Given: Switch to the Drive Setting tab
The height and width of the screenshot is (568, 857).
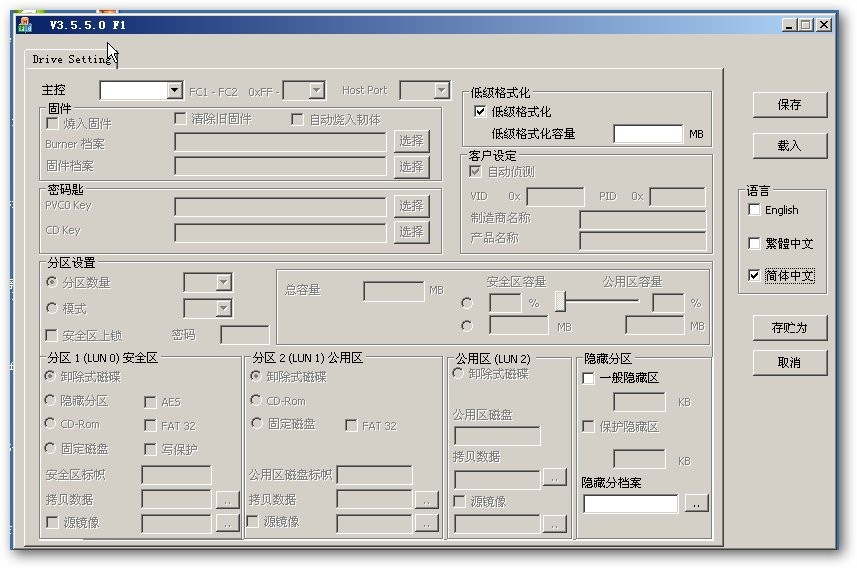Looking at the screenshot, I should click(x=73, y=59).
